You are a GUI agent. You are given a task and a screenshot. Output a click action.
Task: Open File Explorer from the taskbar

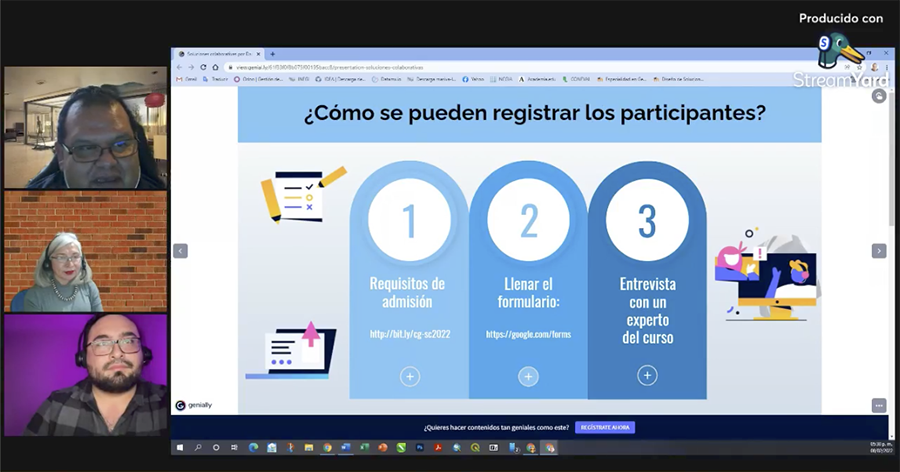309,447
